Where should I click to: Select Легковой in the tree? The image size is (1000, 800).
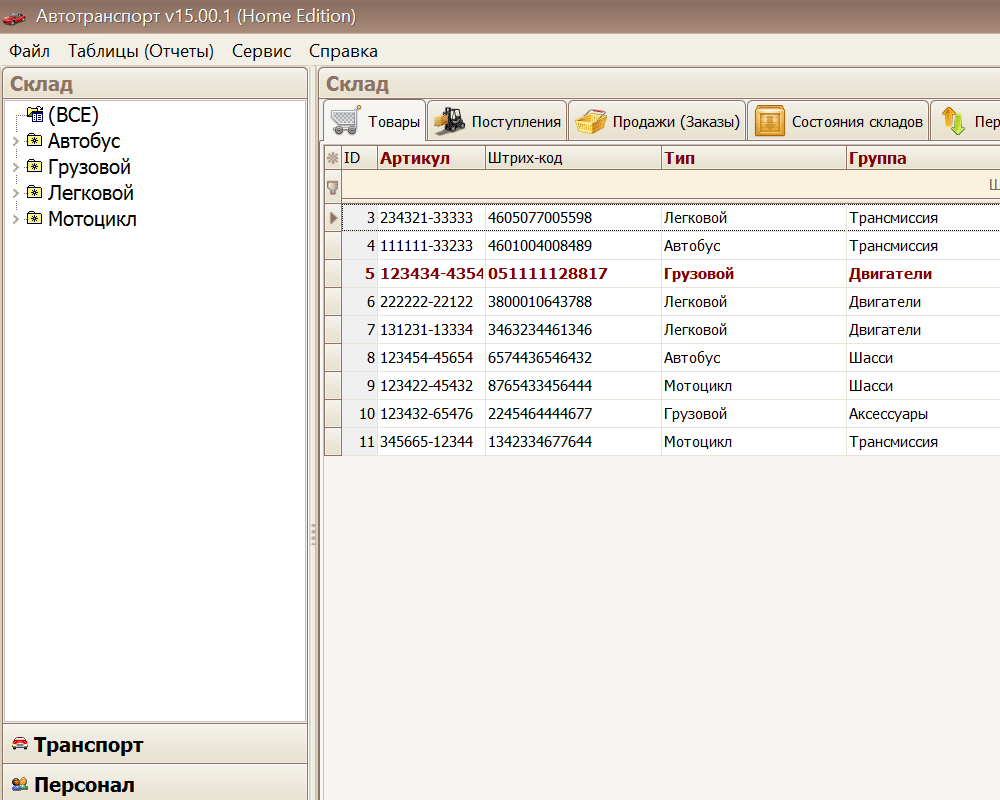click(x=91, y=193)
